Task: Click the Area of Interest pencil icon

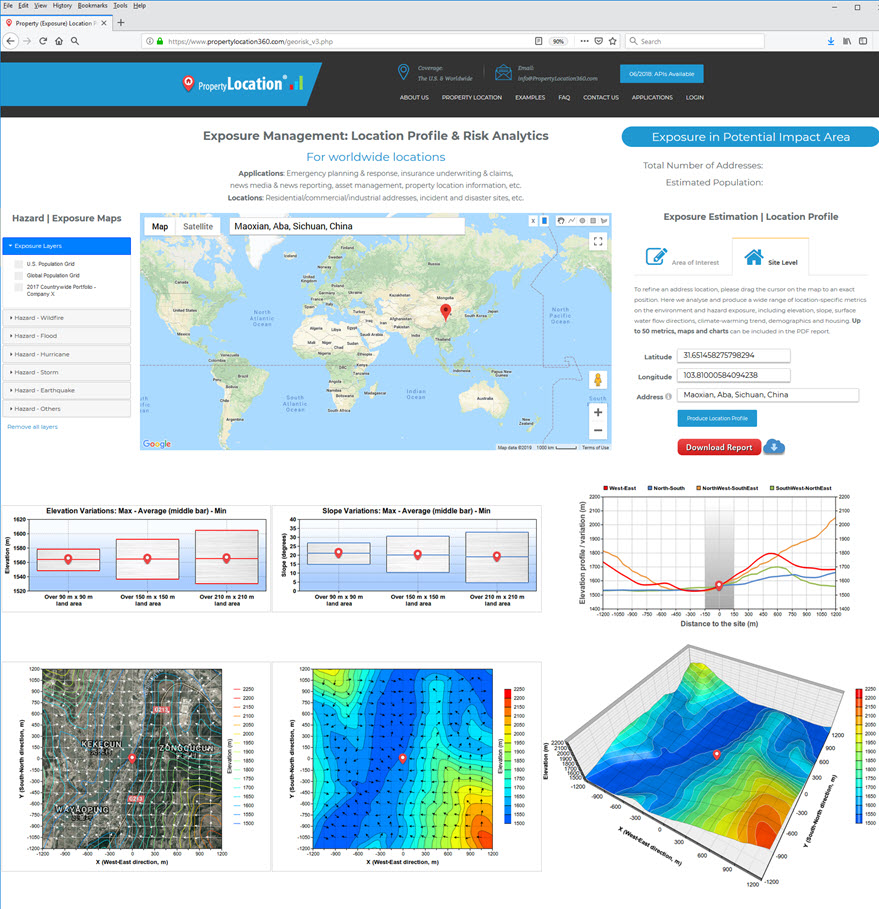Action: click(656, 256)
